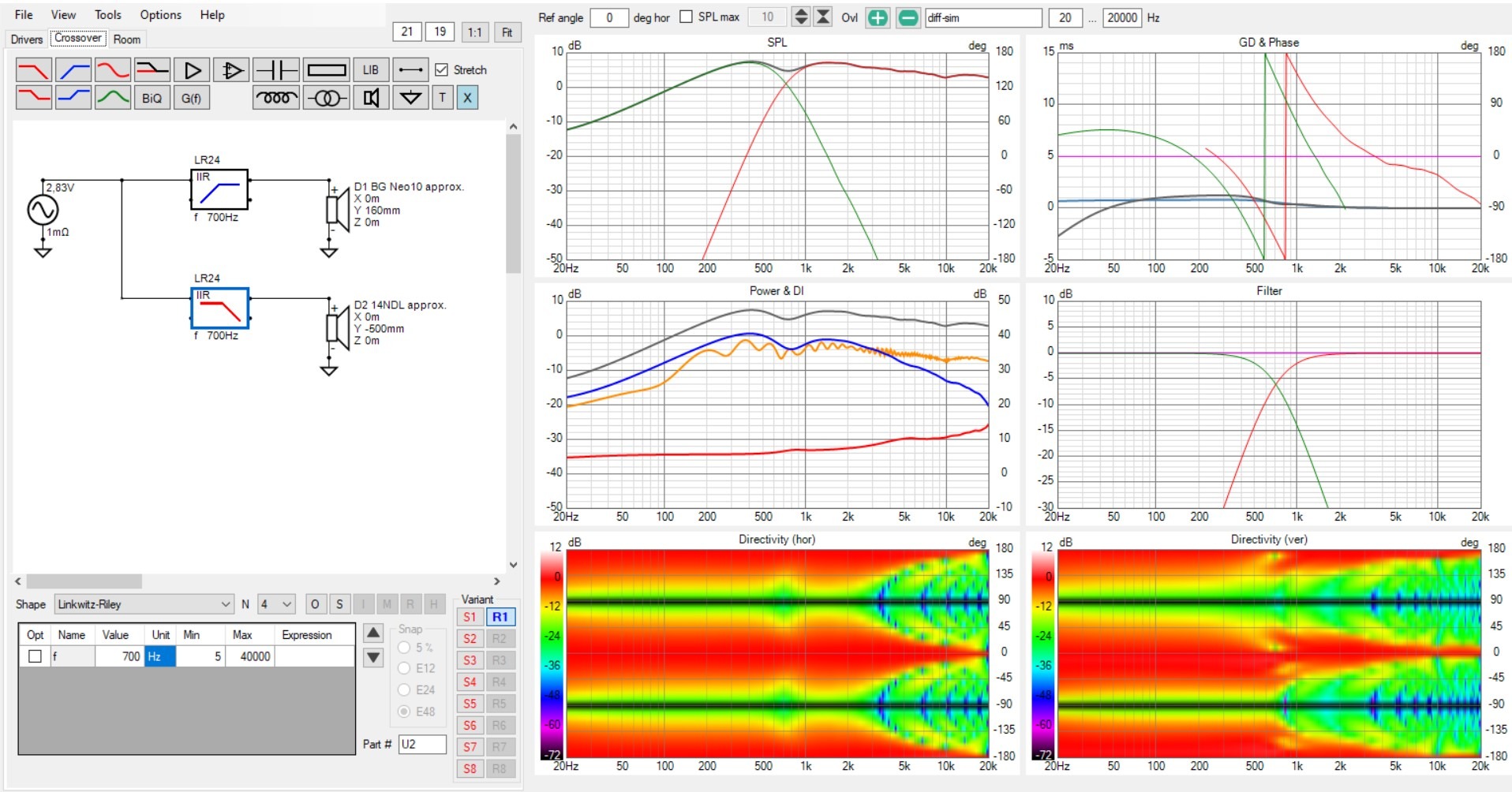Add a buffer amplifier (triangle) block
Screen dimensions: 1512x792
pos(192,70)
